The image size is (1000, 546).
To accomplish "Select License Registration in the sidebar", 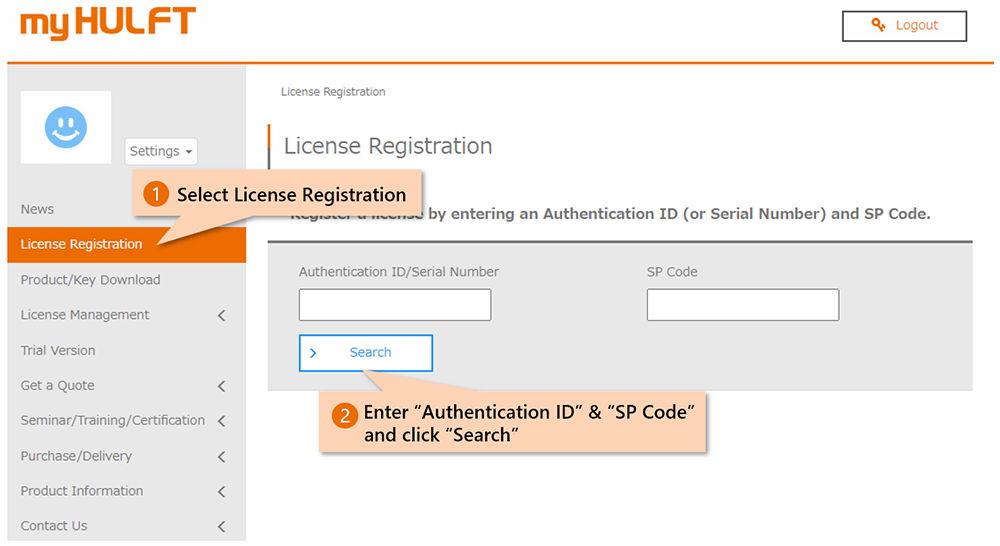I will coord(82,244).
